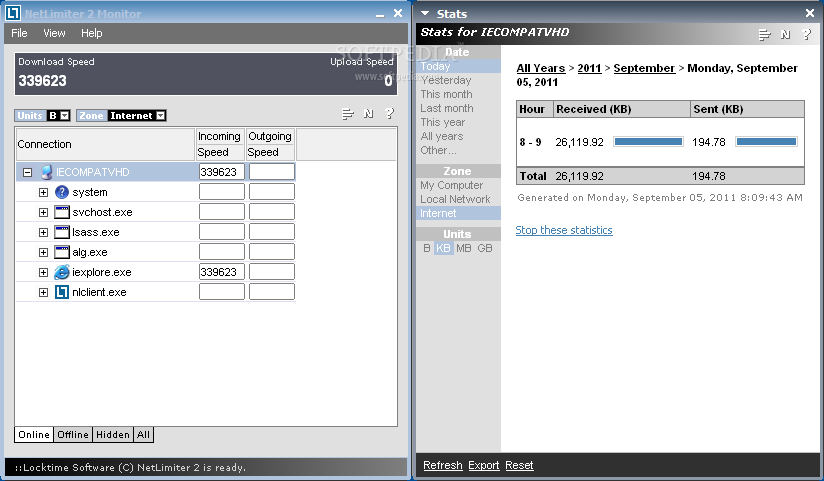Expand the lsass.exe tree node
Screen dimensions: 824x481
[44, 232]
